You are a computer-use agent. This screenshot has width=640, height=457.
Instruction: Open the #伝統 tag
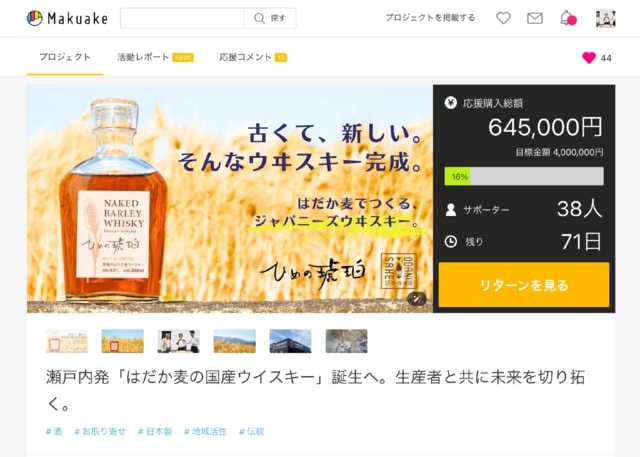pyautogui.click(x=251, y=431)
